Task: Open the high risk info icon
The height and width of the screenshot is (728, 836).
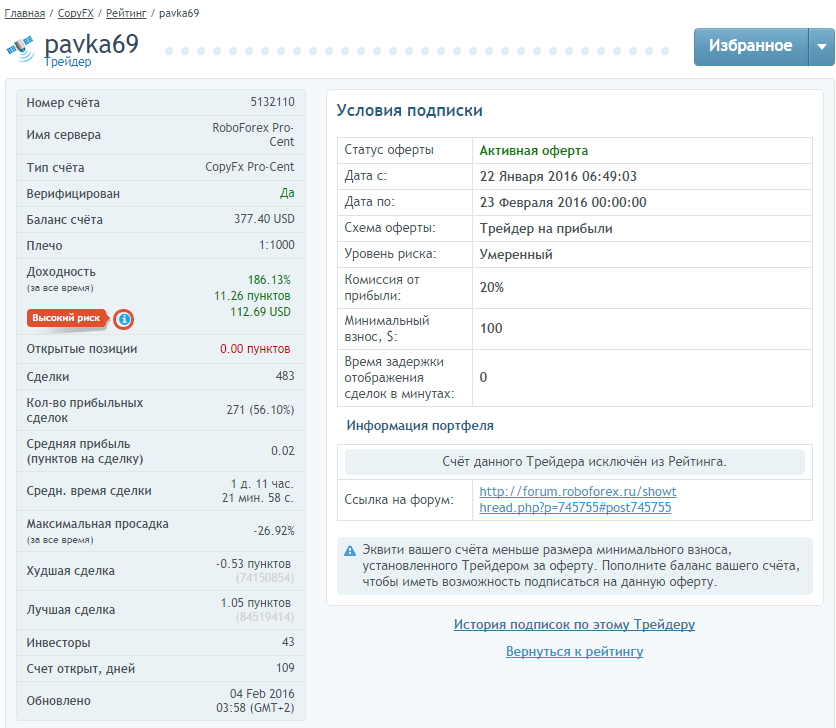Action: [x=124, y=319]
